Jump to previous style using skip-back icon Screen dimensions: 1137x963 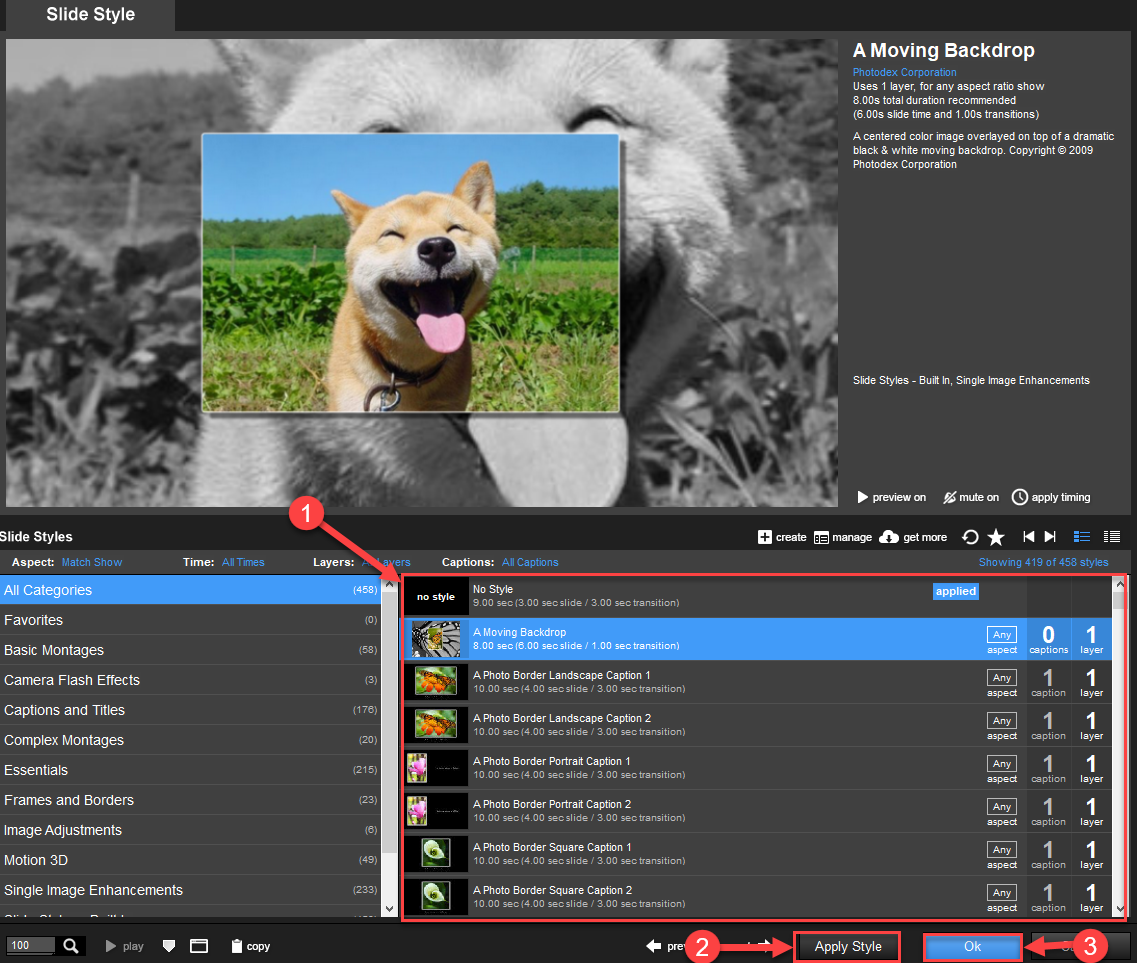coord(1028,536)
